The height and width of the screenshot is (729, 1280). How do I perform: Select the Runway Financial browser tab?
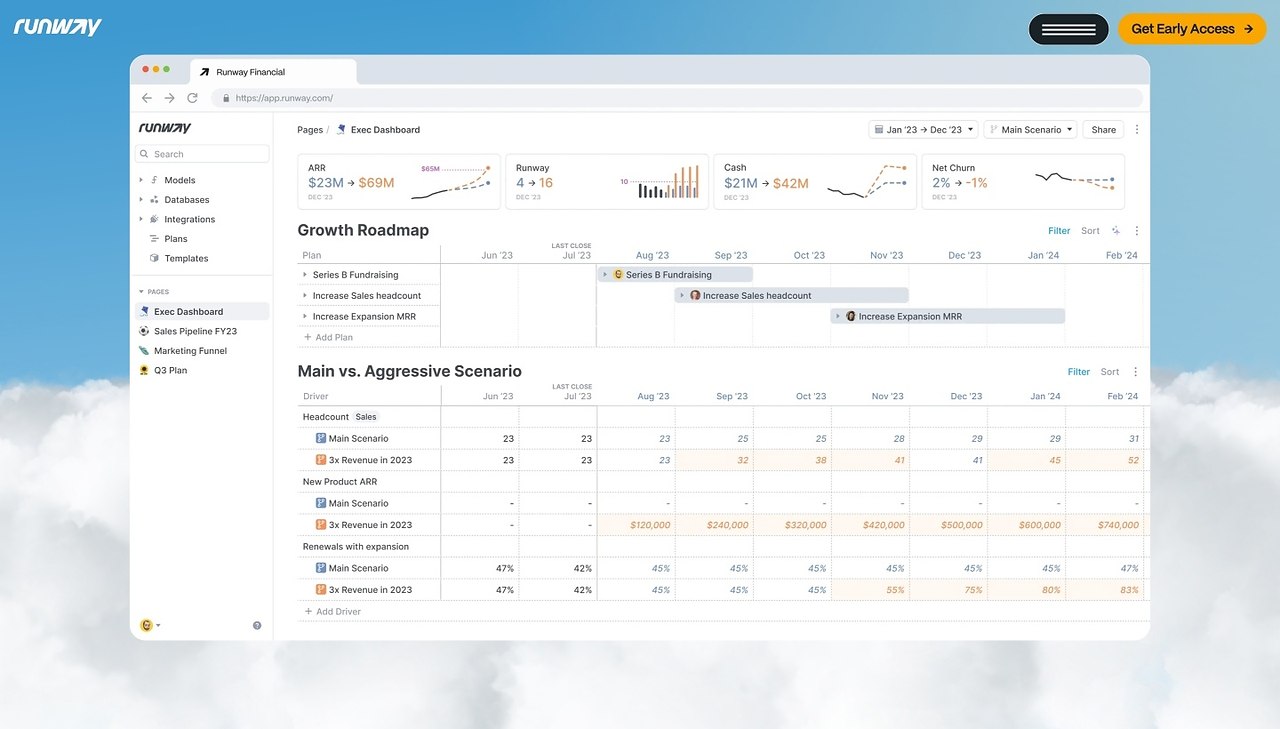272,72
